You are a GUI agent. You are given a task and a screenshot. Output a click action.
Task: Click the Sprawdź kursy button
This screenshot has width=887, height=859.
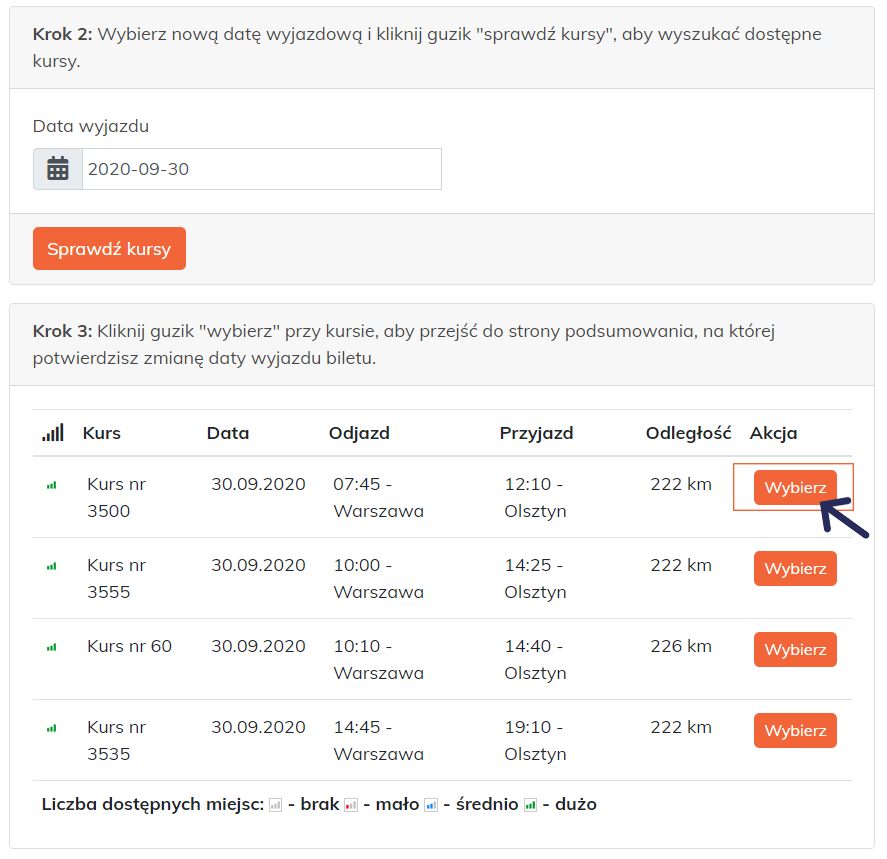109,249
